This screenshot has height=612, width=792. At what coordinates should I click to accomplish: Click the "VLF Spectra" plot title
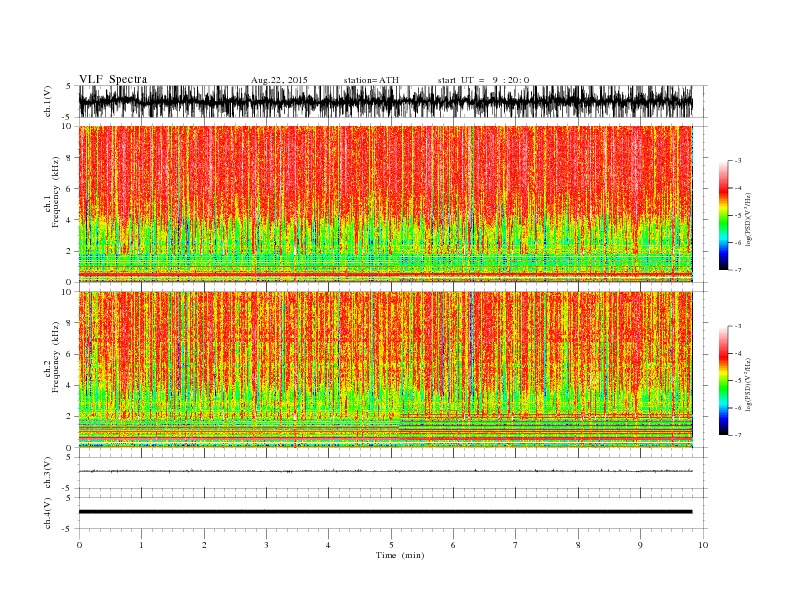113,79
